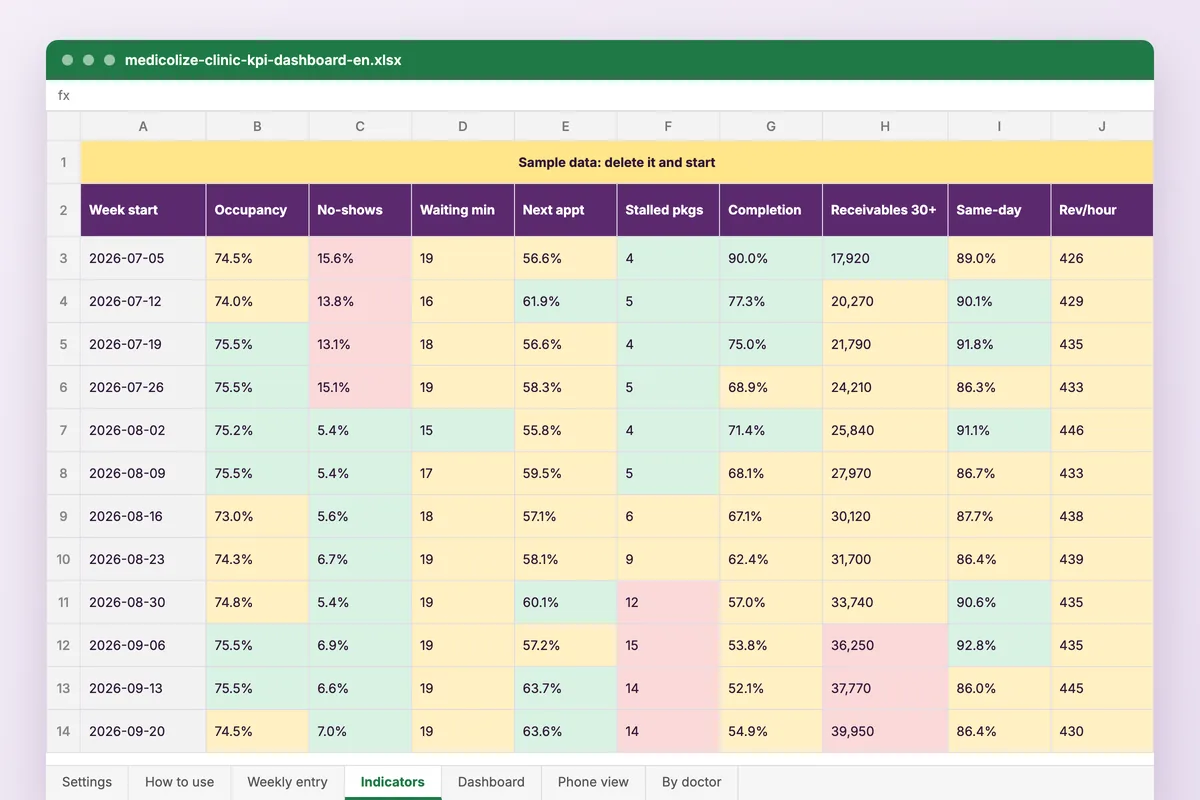Open the Phone view sheet tab
This screenshot has height=800, width=1200.
click(x=593, y=782)
